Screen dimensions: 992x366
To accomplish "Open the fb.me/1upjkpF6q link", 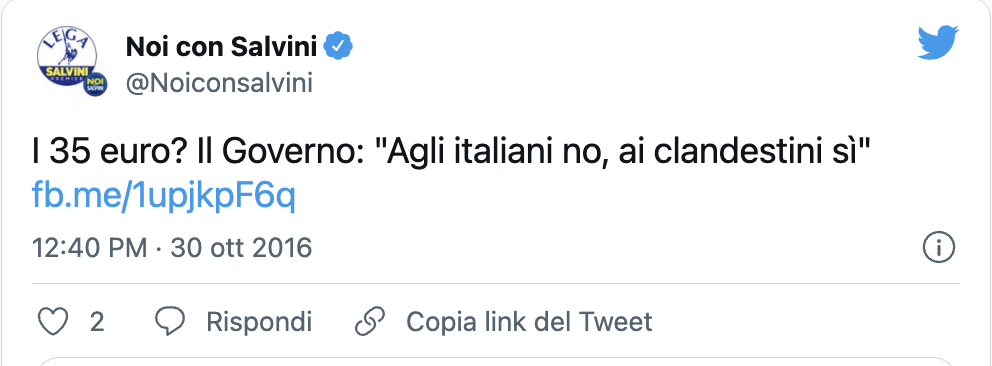I will tap(164, 198).
